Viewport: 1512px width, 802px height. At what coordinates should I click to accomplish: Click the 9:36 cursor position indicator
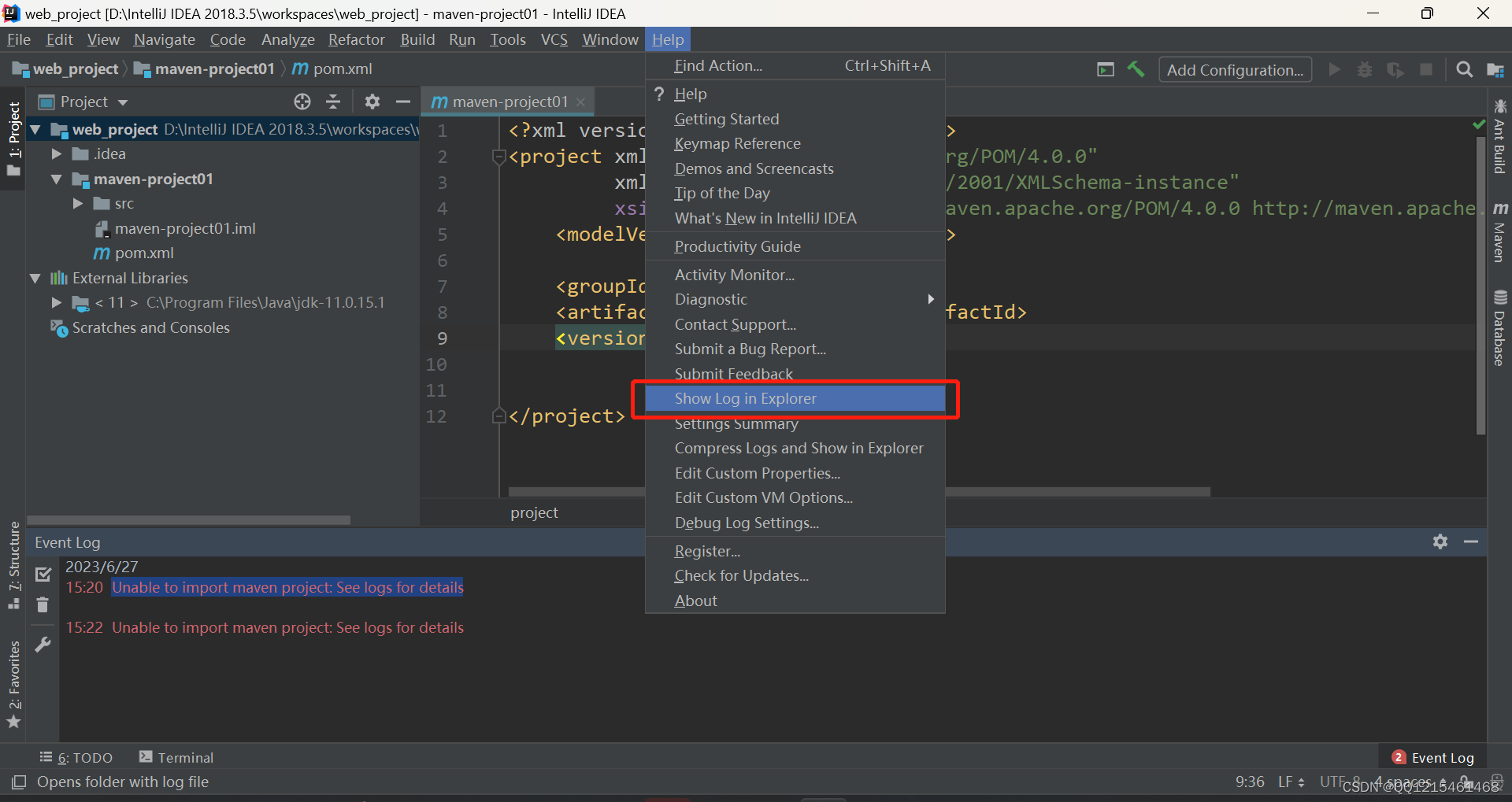pos(1250,782)
